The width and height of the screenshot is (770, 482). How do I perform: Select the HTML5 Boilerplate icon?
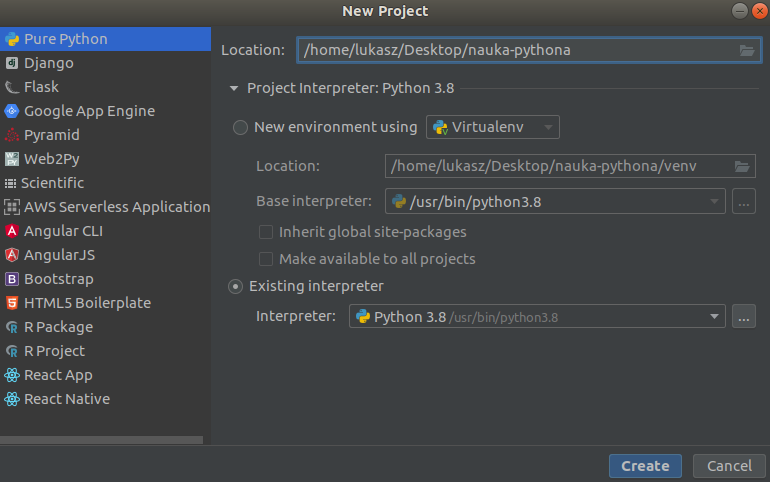12,303
